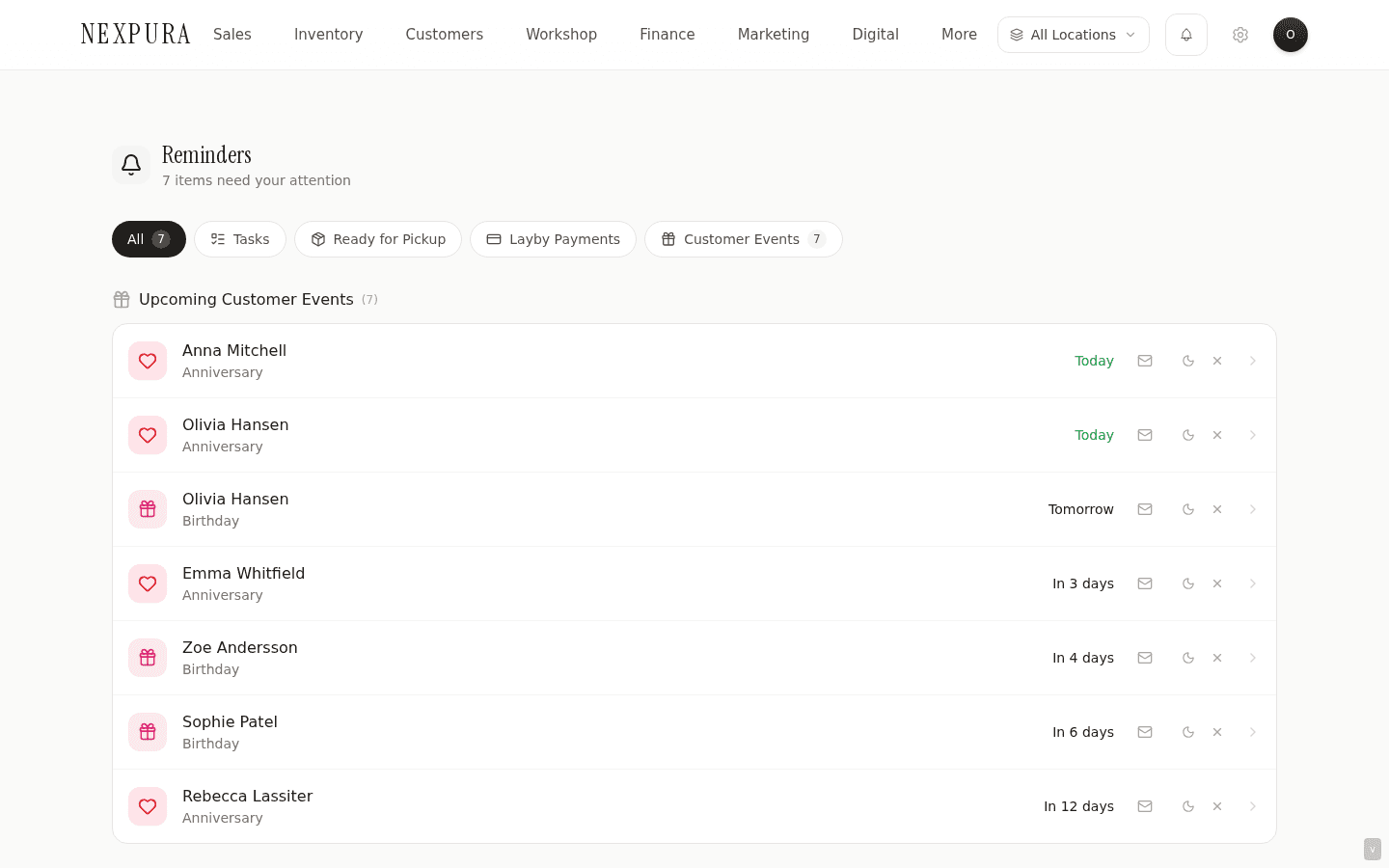
Task: Email Zoe Andersson about her birthday
Action: 1145,658
